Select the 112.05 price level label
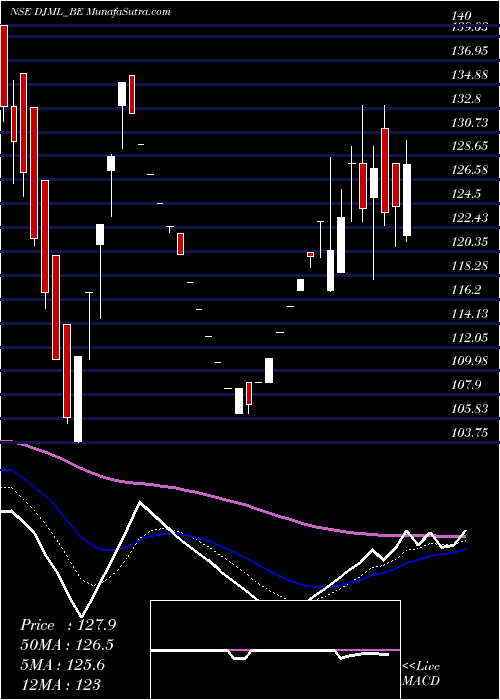The width and height of the screenshot is (500, 700). coord(469,338)
